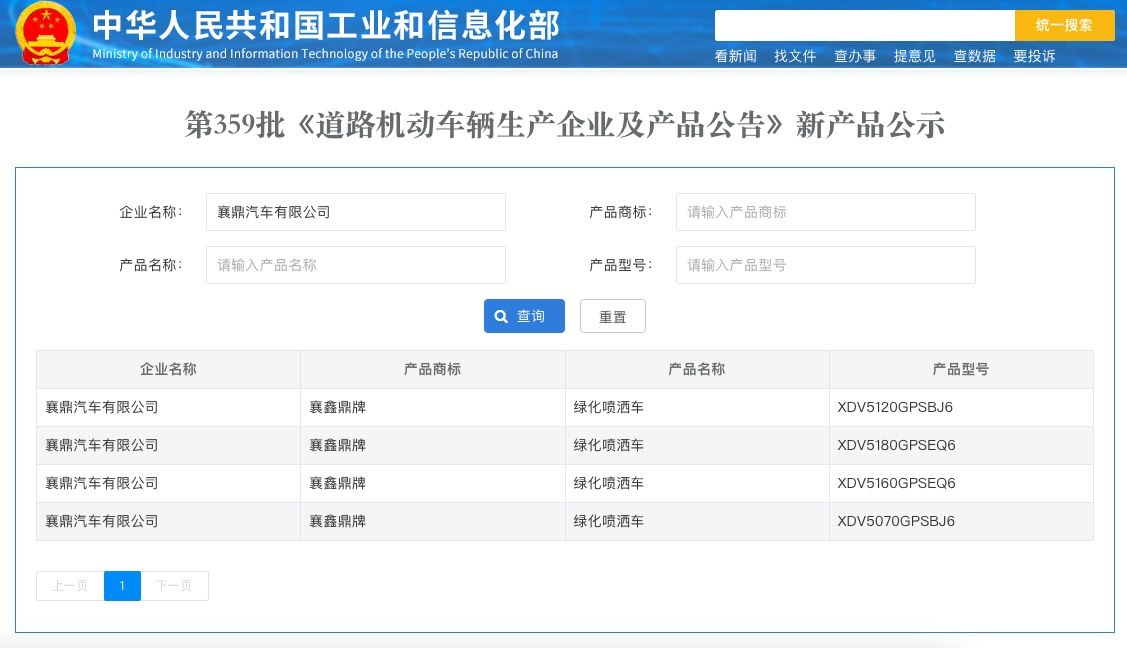The width and height of the screenshot is (1127, 648).
Task: Click the 产品名称 column header
Action: tap(697, 369)
